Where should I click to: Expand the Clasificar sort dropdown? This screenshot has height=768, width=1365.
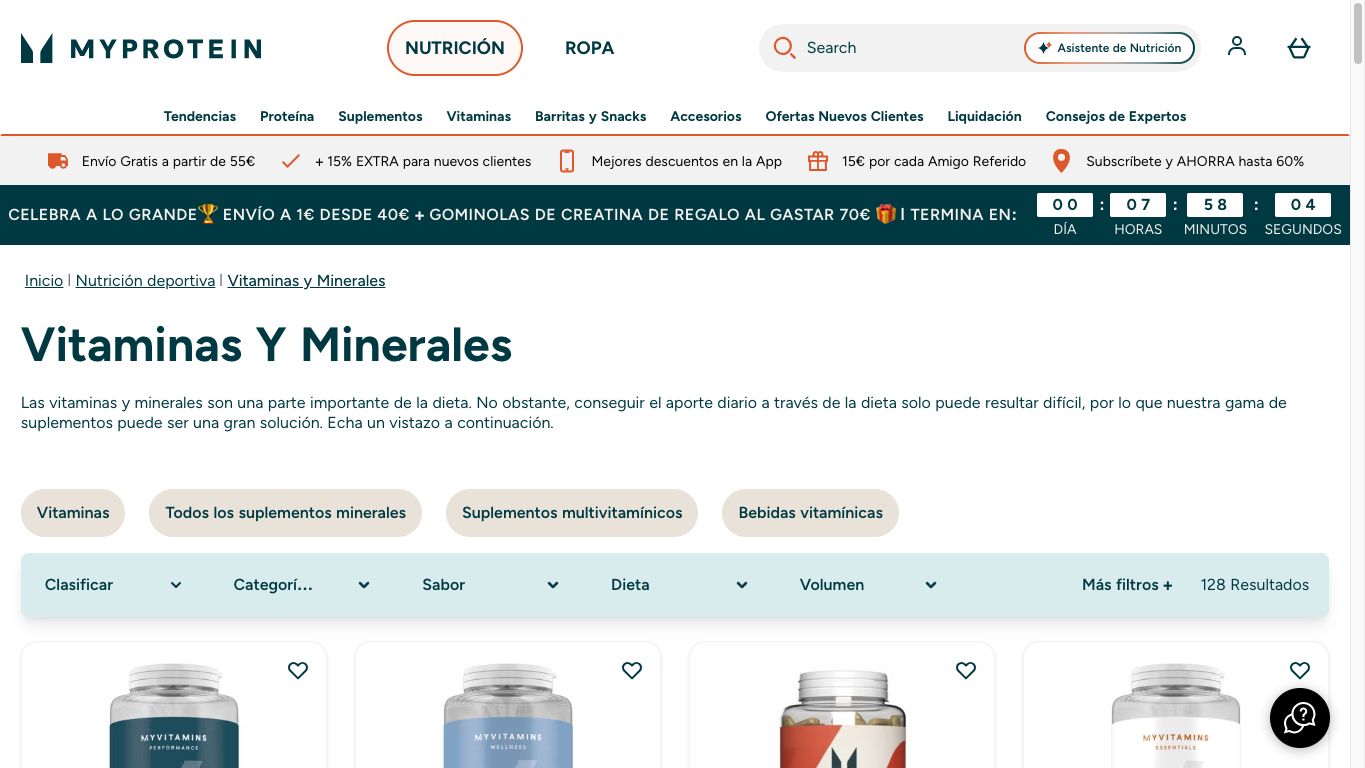pyautogui.click(x=113, y=585)
